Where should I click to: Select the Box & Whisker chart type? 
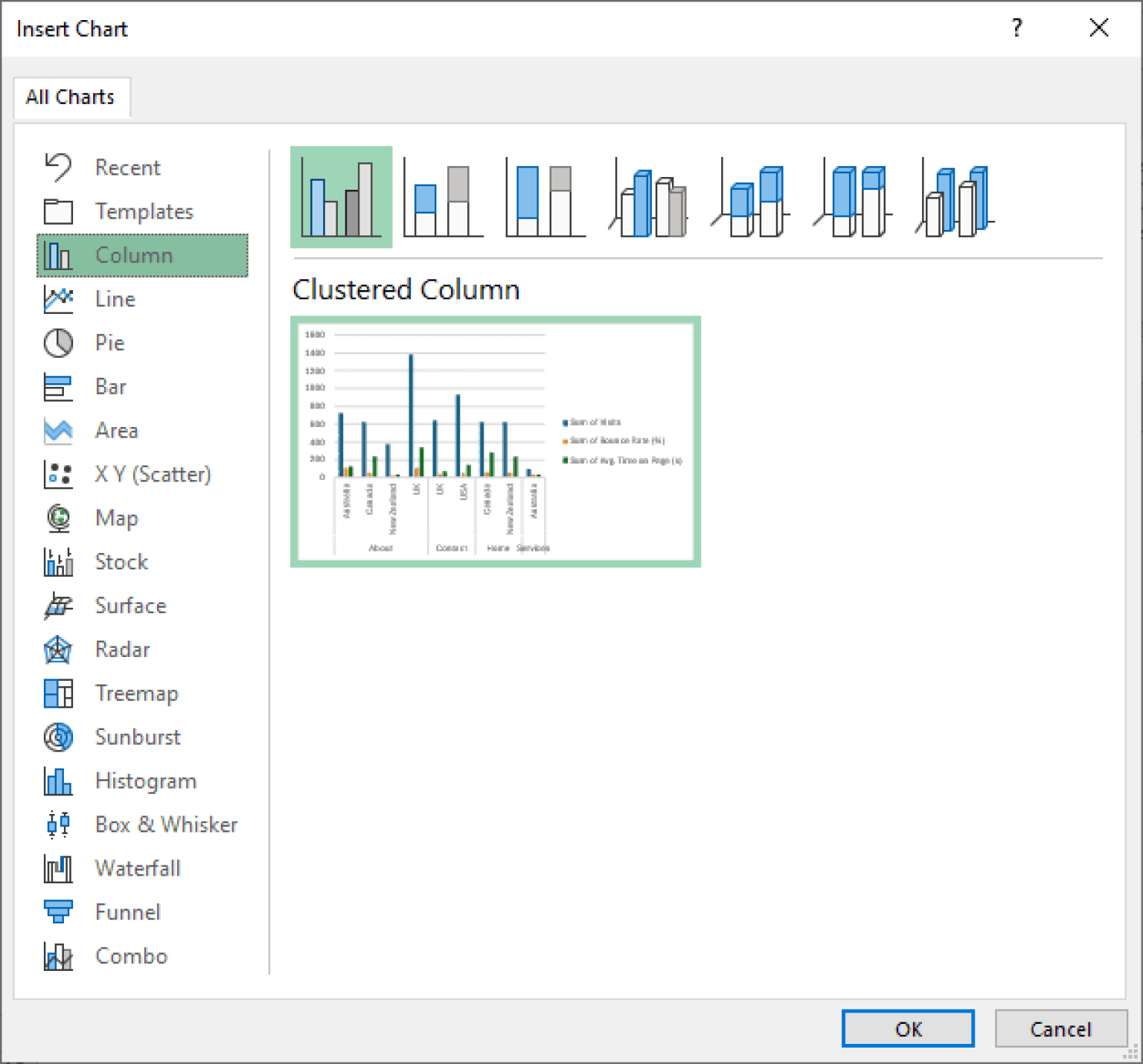coord(166,824)
